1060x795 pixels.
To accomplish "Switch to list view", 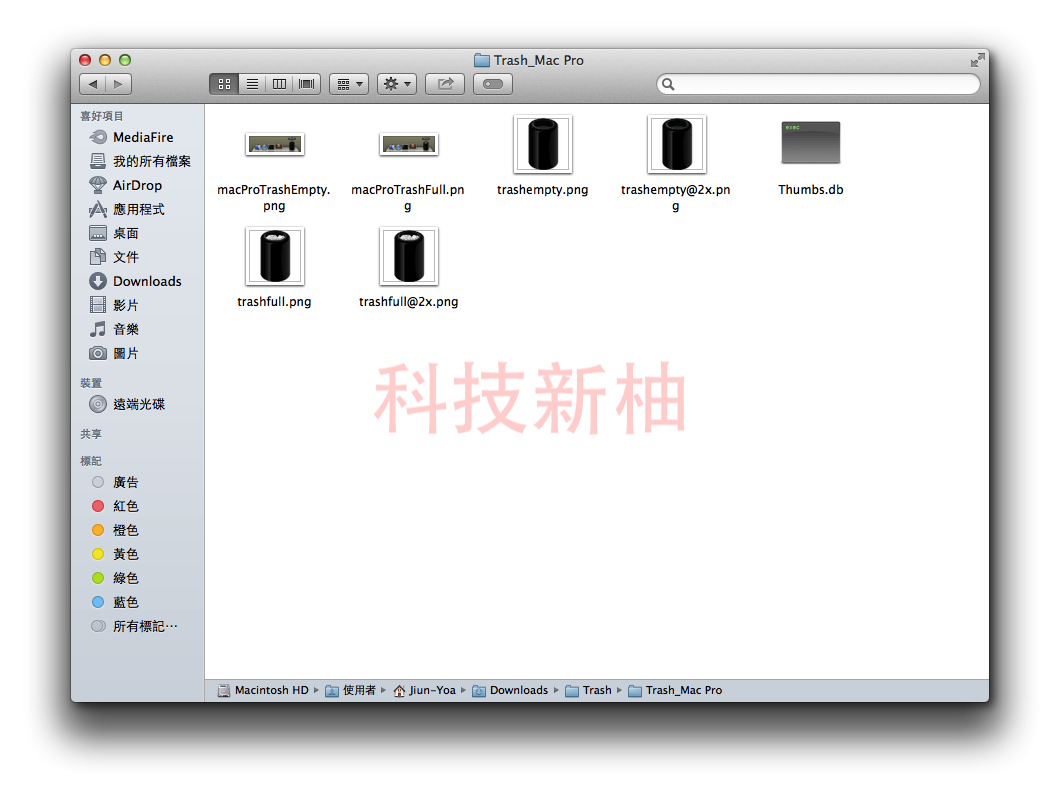I will [x=252, y=84].
